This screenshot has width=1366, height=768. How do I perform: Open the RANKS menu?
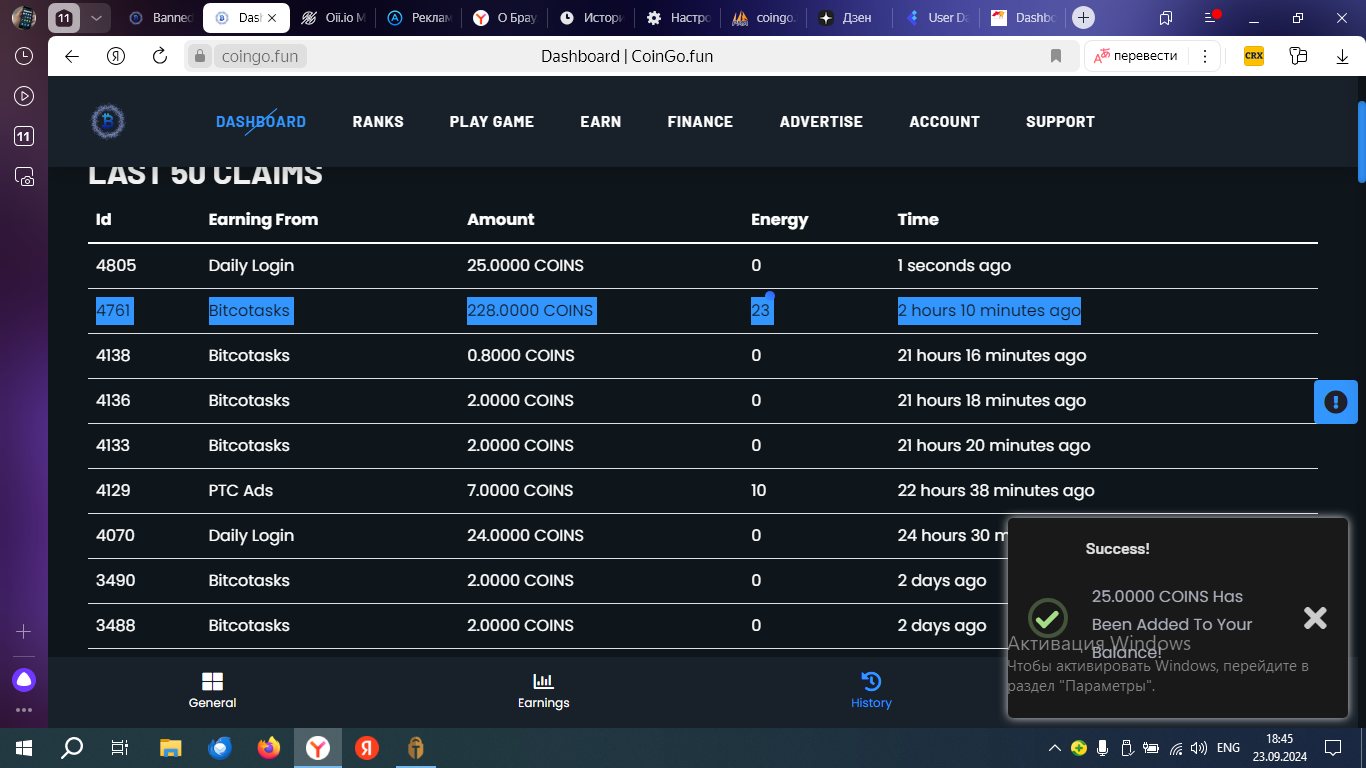378,122
